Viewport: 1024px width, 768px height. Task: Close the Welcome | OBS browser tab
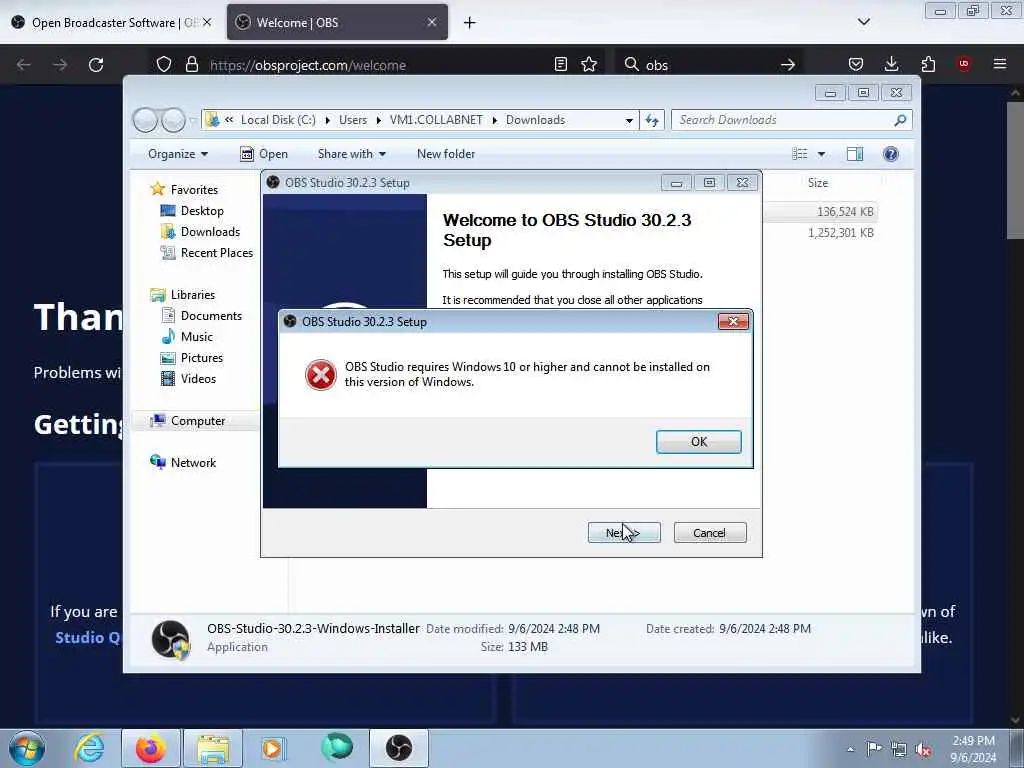(x=432, y=22)
